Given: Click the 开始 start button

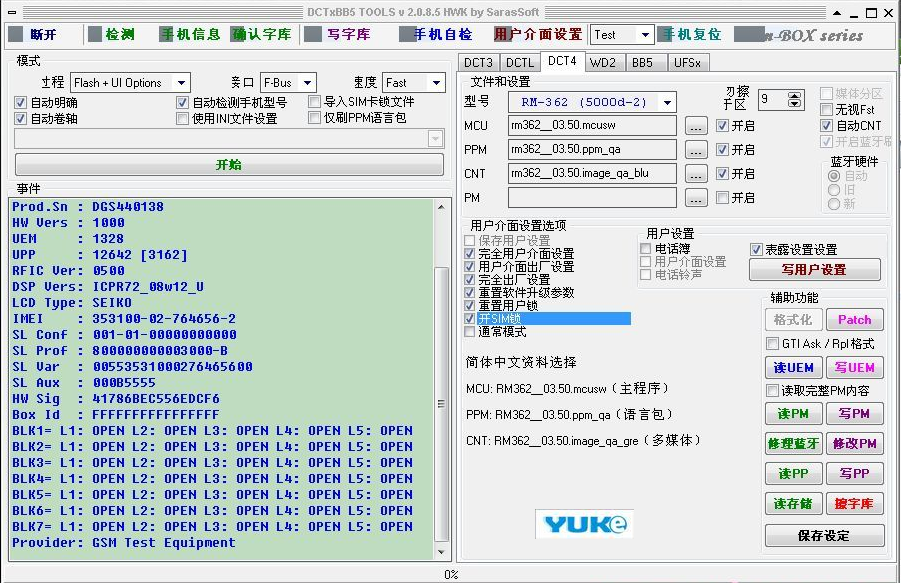Looking at the screenshot, I should tap(229, 164).
